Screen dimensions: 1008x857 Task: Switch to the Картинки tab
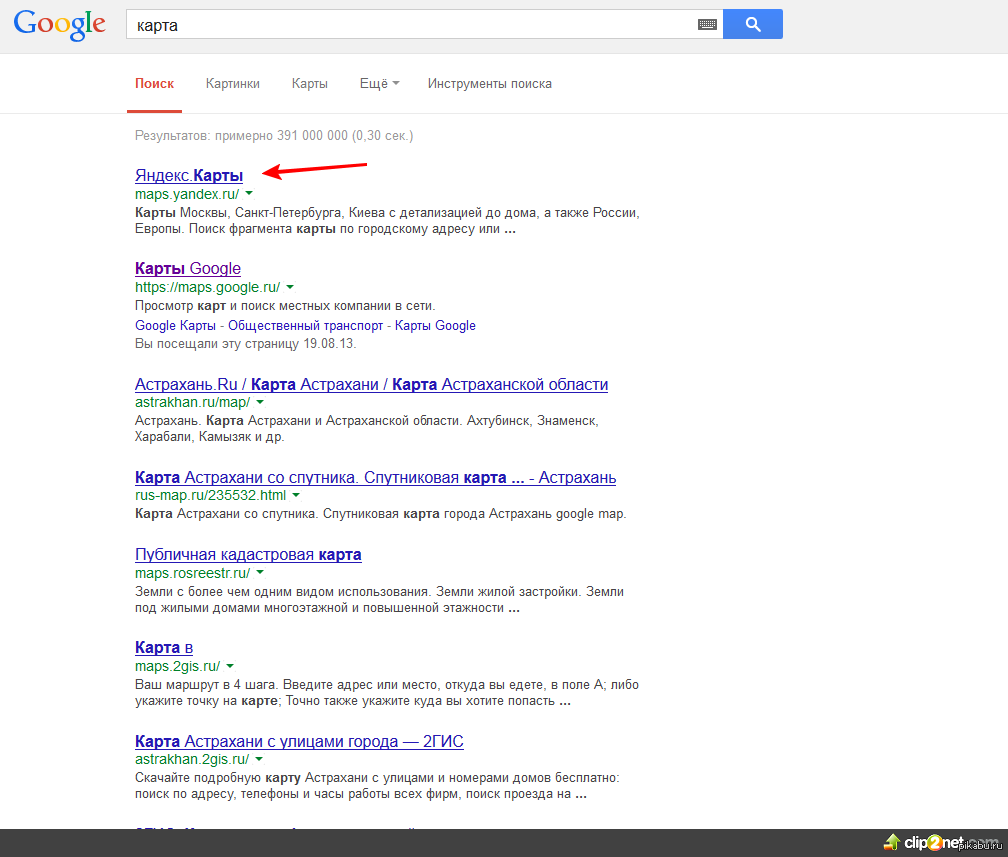click(233, 84)
